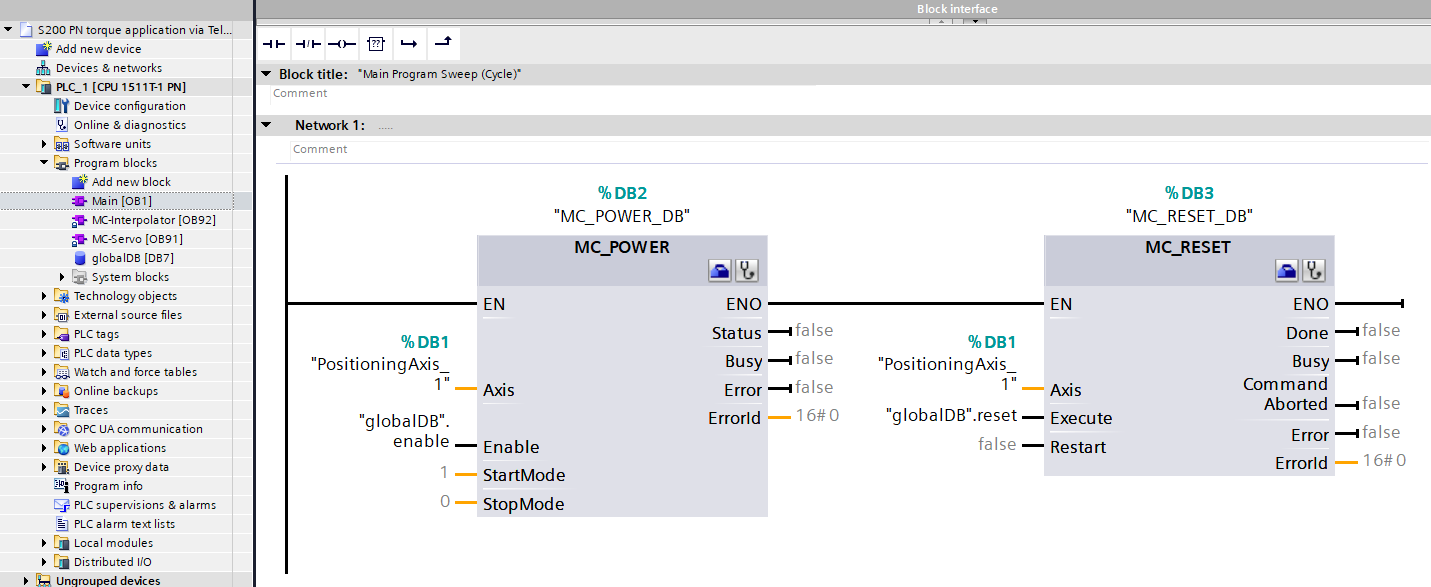
Task: Insert a normally open contact from toolbar
Action: pyautogui.click(x=272, y=43)
